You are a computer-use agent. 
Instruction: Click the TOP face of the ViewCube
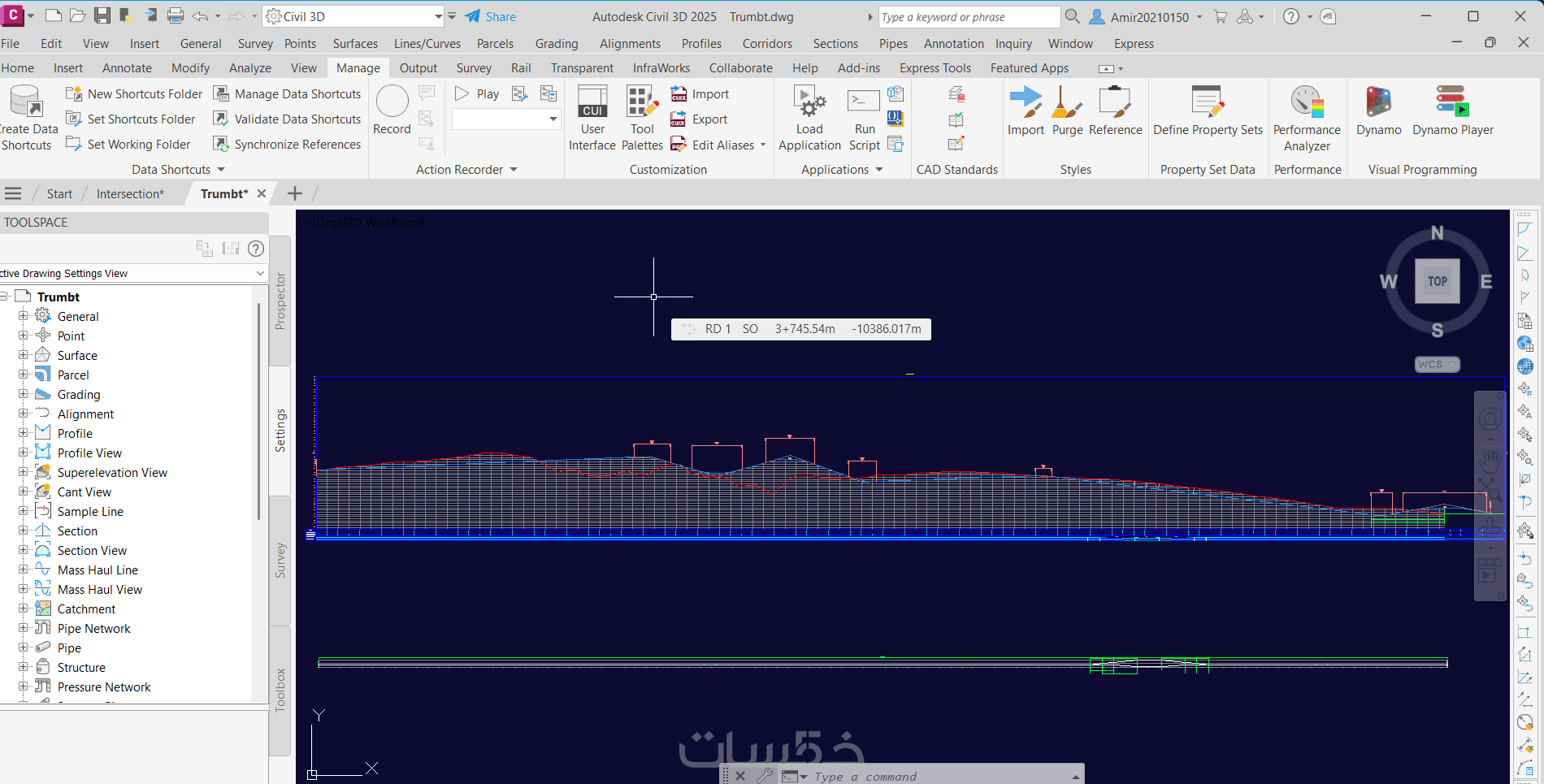tap(1437, 281)
